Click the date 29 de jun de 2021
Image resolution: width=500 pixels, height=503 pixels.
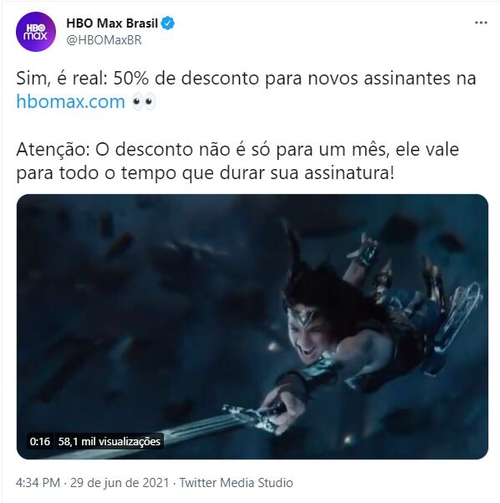(119, 483)
